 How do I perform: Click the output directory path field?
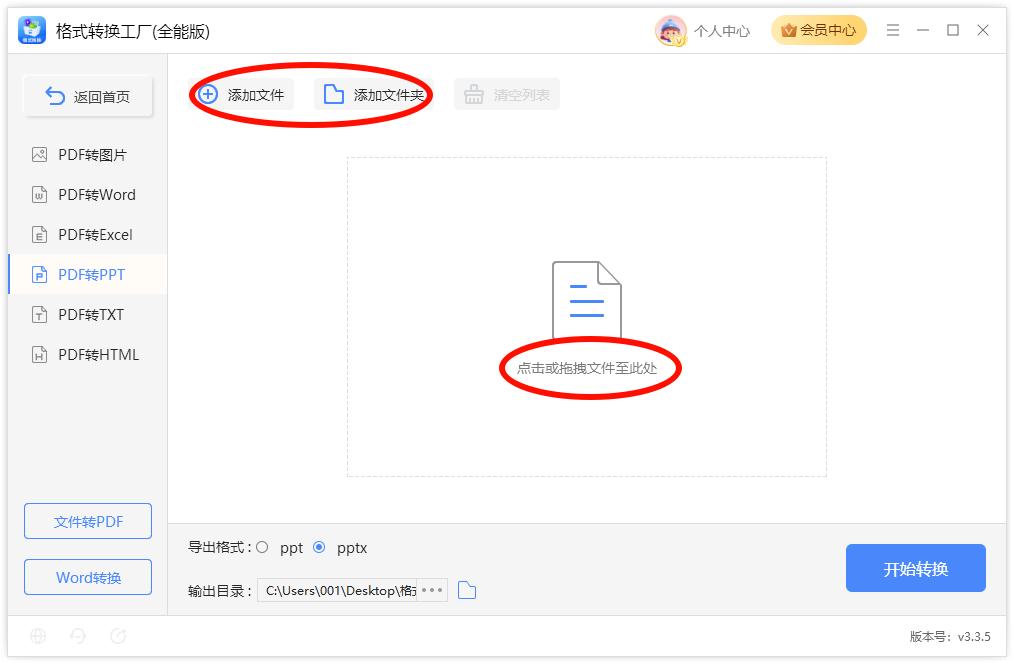(x=337, y=590)
